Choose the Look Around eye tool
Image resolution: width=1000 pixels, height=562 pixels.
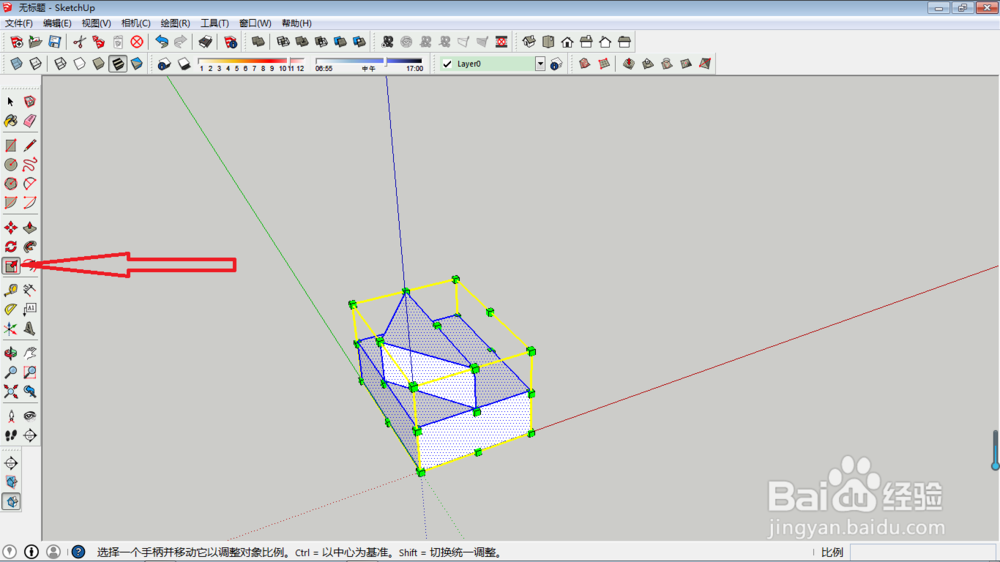tap(30, 416)
